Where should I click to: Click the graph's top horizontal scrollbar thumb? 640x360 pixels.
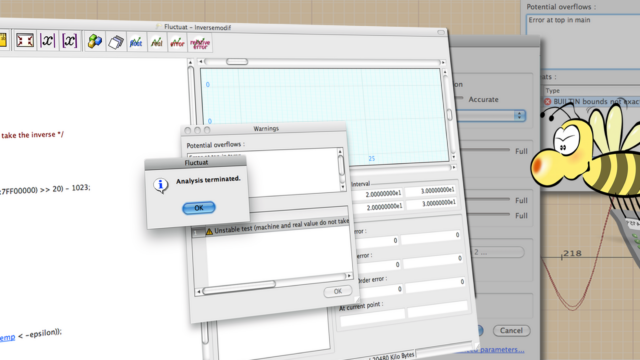click(237, 62)
